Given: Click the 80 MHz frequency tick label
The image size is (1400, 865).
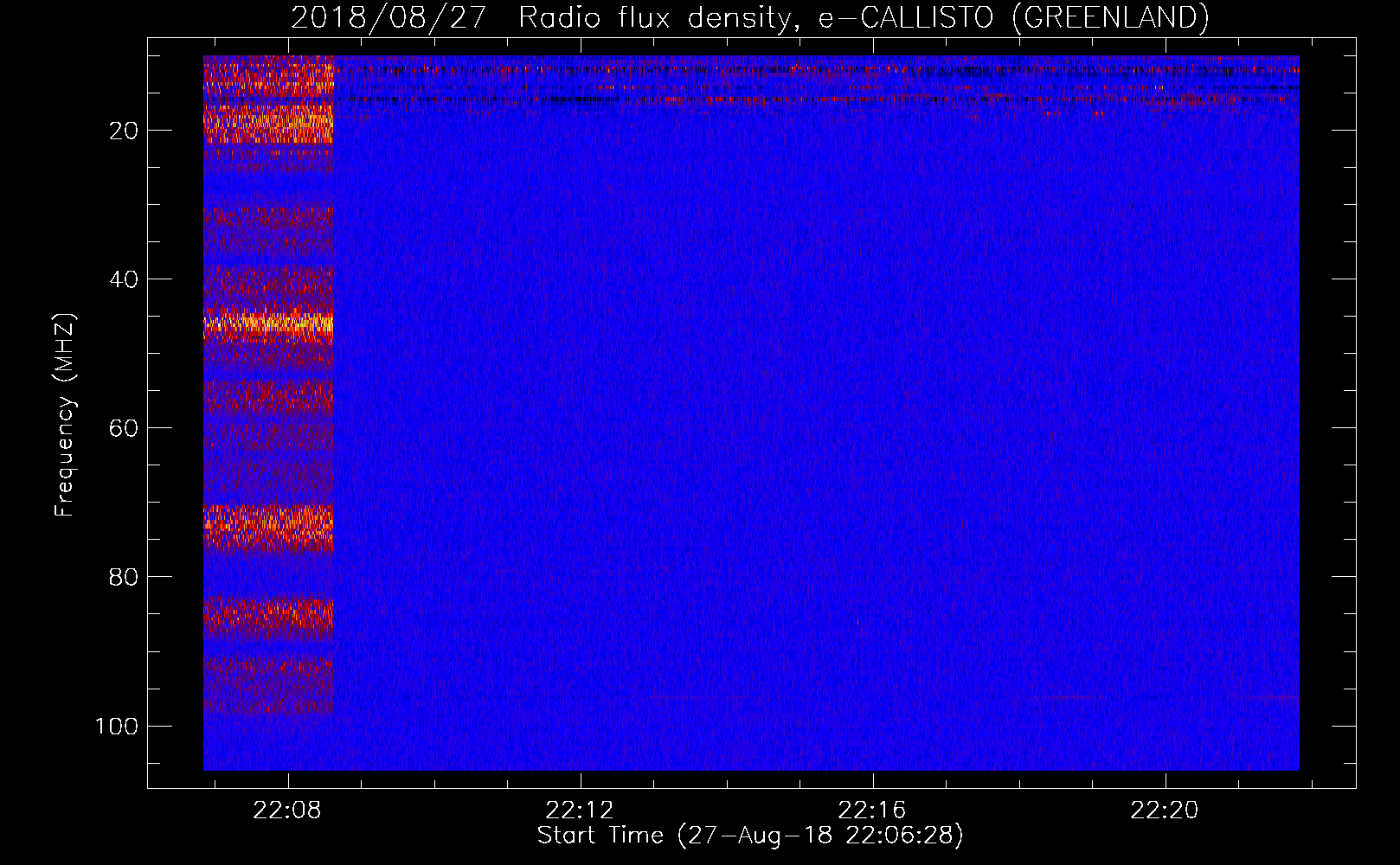Looking at the screenshot, I should coord(124,577).
